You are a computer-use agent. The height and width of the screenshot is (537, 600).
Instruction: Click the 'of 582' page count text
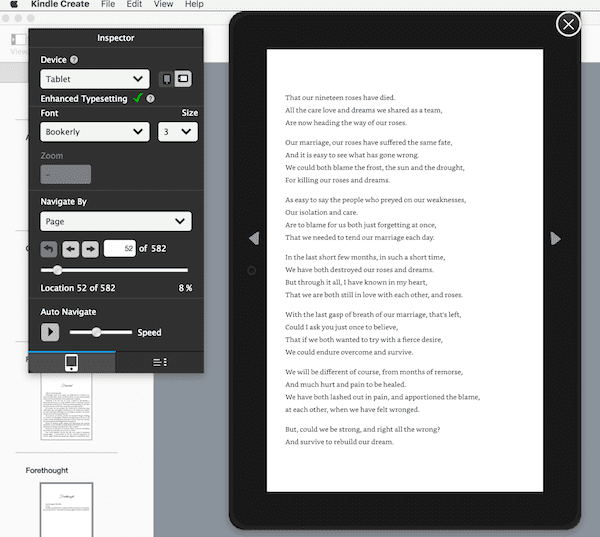[153, 249]
